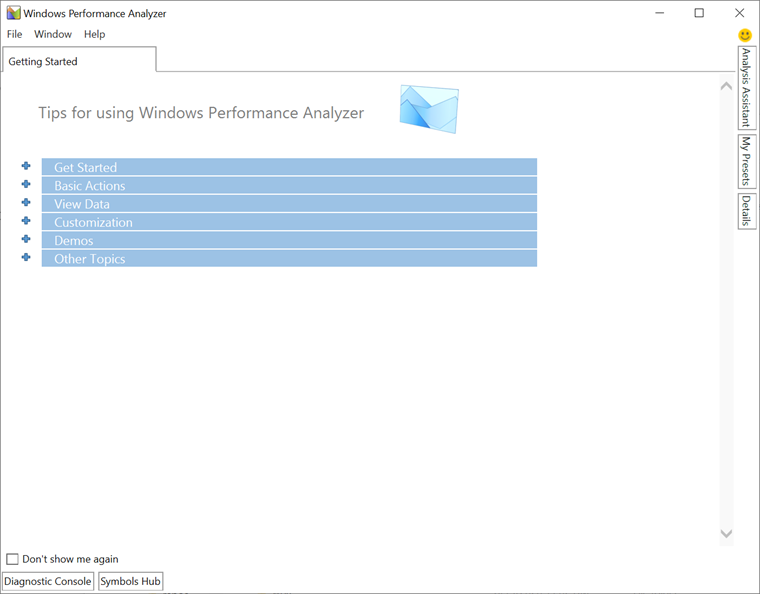Open the My Presets side tab
Viewport: 760px width, 594px height.
click(746, 161)
